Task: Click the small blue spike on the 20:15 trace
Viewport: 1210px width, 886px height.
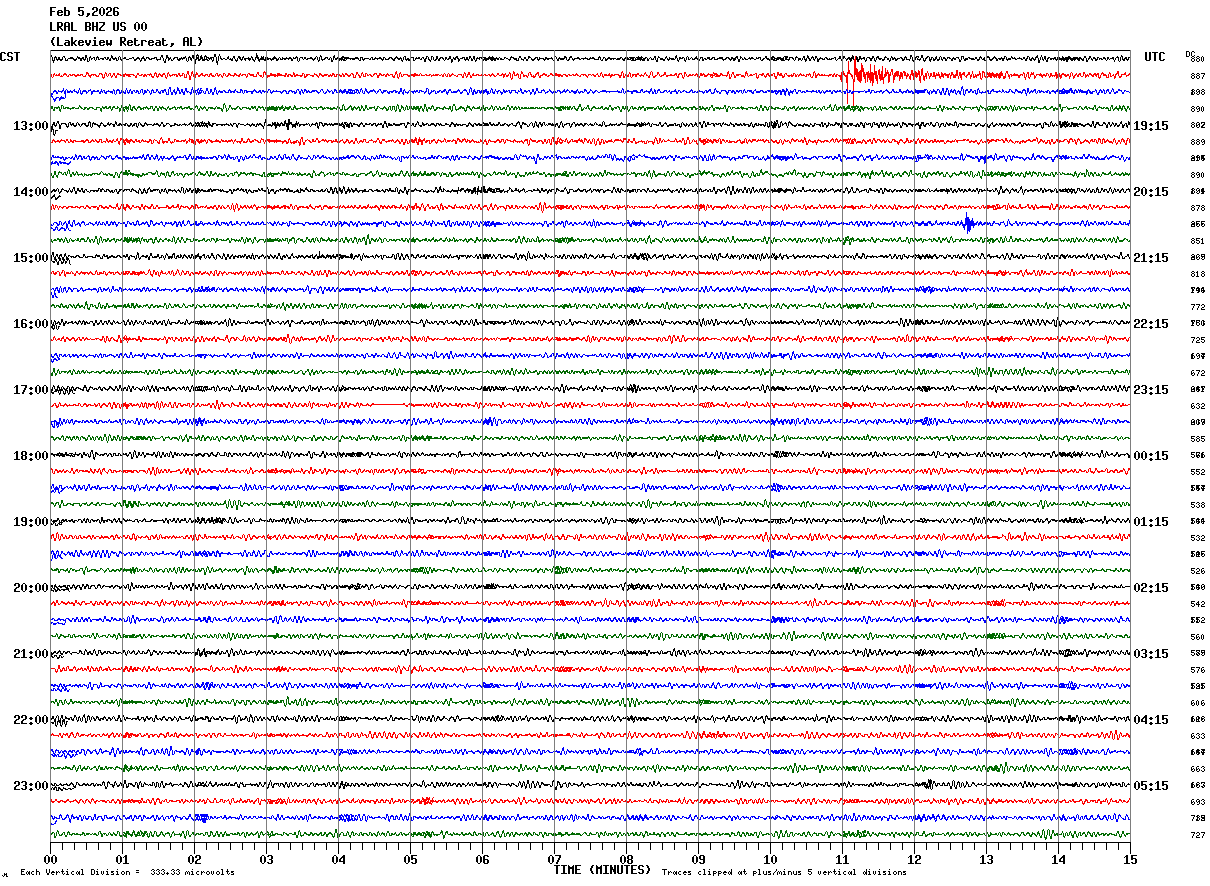Action: click(968, 224)
